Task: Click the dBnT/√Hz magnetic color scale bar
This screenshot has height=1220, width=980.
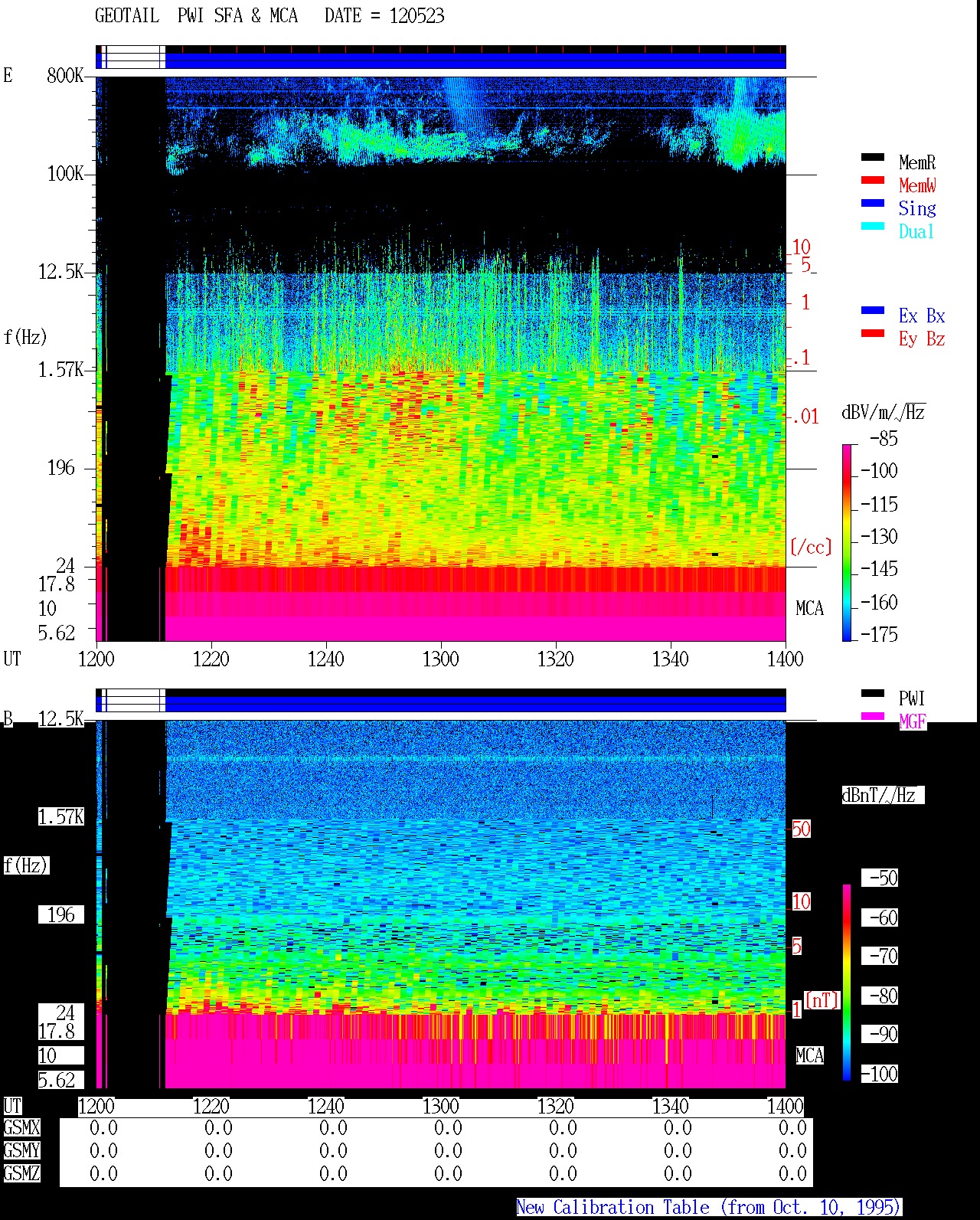Action: [x=847, y=983]
